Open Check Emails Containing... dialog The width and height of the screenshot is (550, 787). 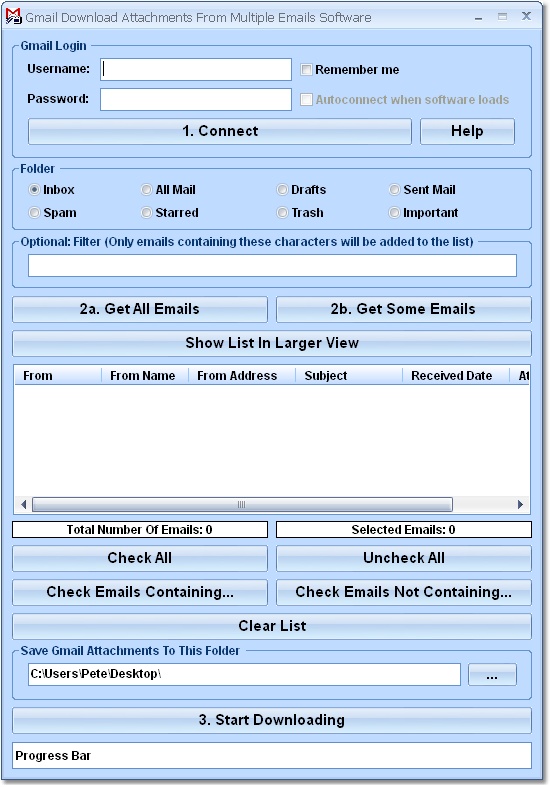(140, 592)
